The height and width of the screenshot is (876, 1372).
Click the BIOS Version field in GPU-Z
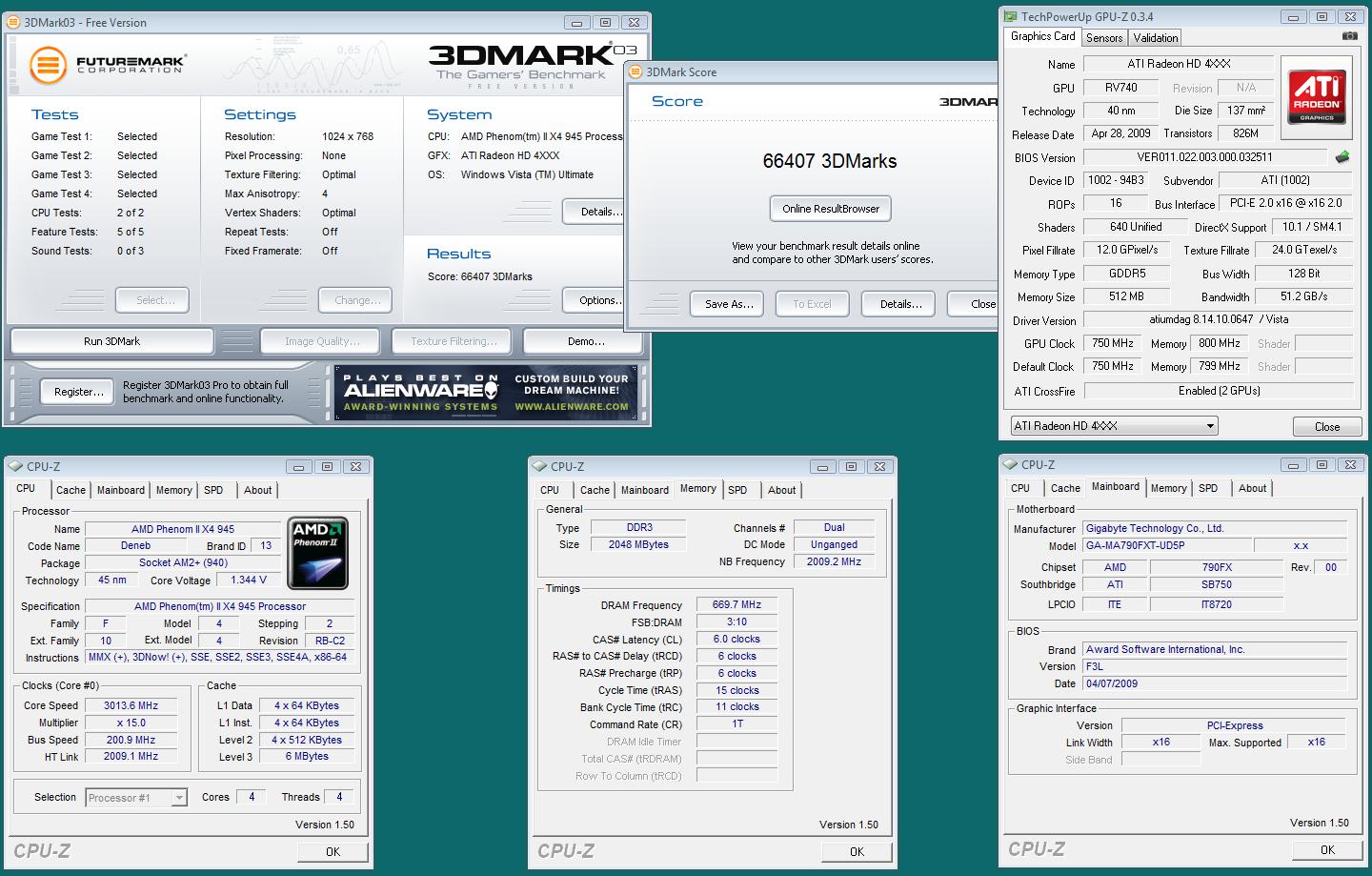click(1204, 157)
